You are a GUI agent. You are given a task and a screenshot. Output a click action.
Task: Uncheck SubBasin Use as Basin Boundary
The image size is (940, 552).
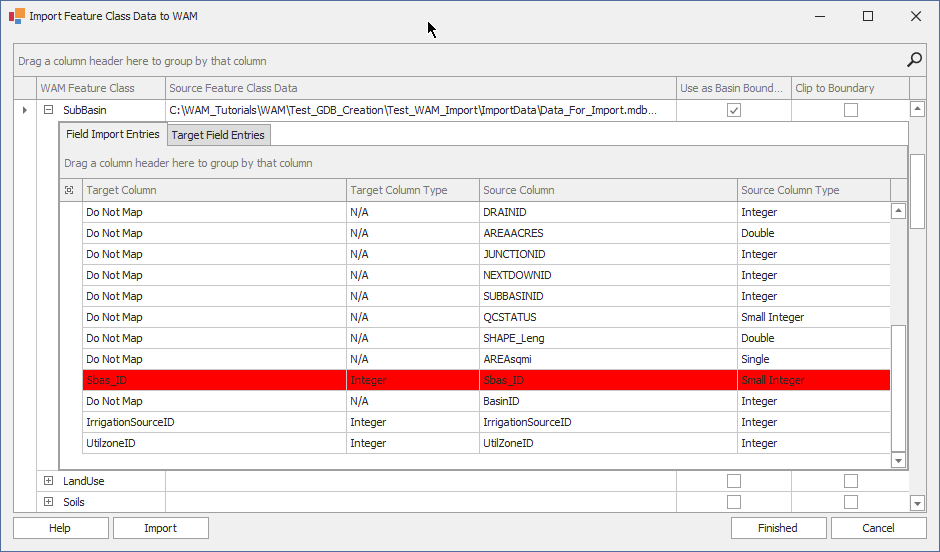[x=734, y=110]
